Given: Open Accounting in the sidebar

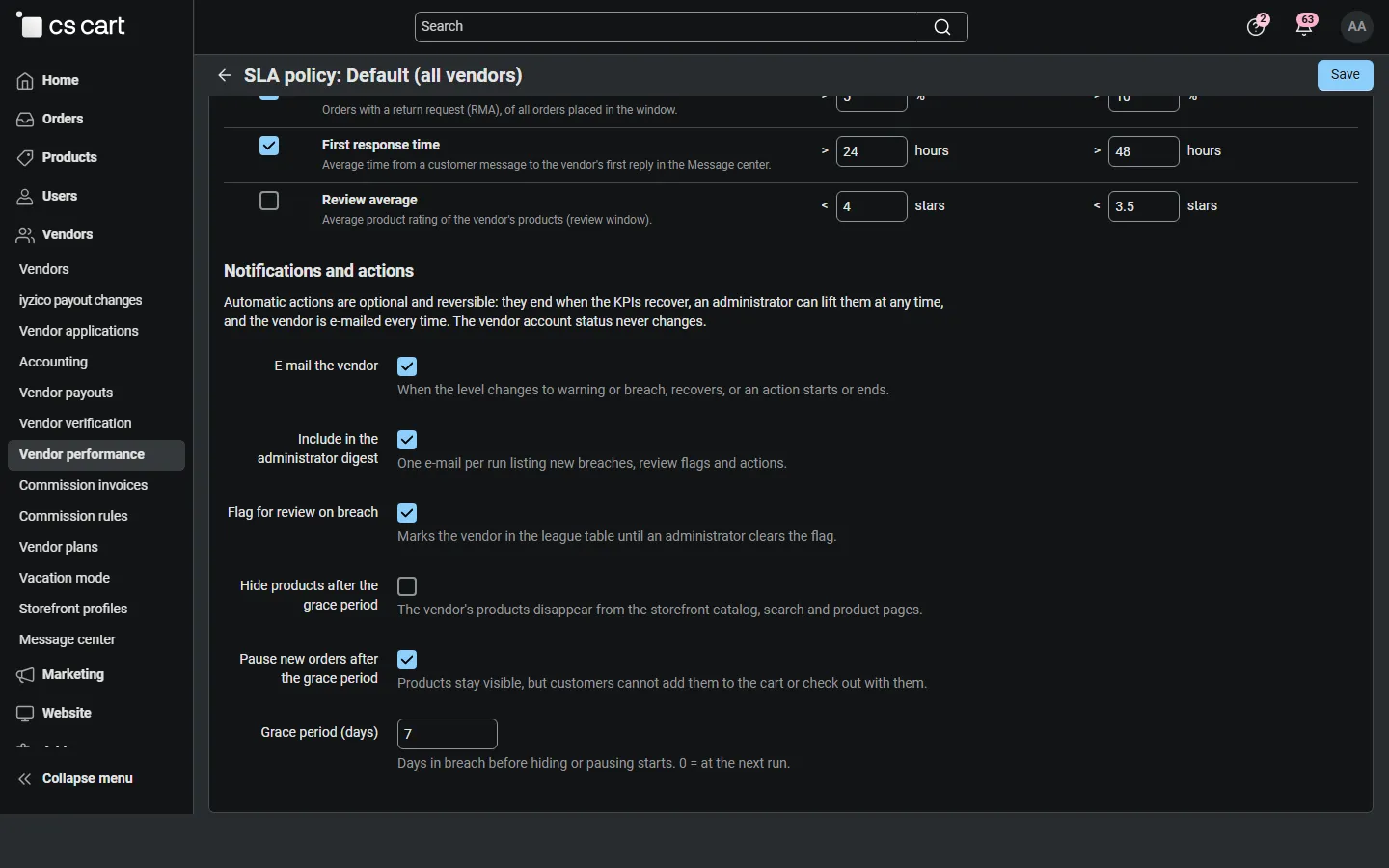Looking at the screenshot, I should click(x=54, y=363).
